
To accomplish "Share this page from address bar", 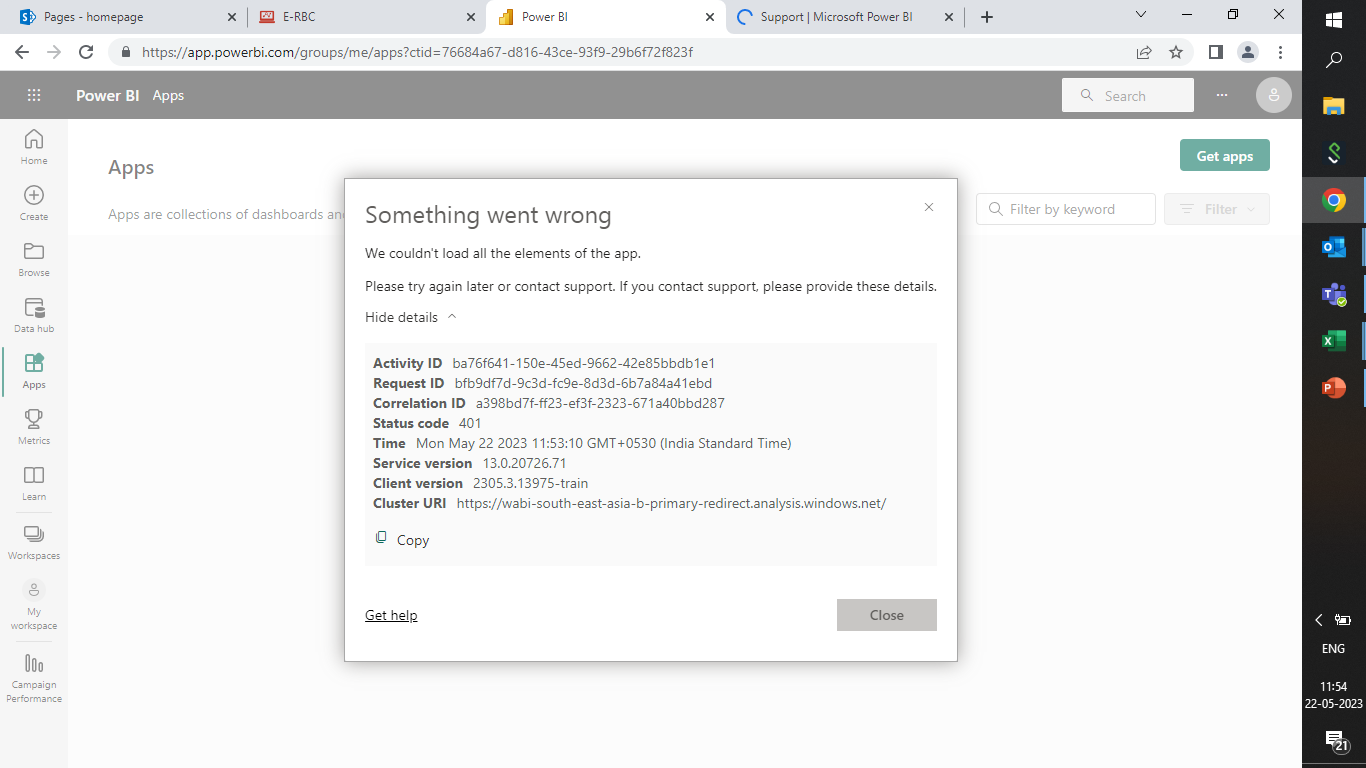I will coord(1144,52).
